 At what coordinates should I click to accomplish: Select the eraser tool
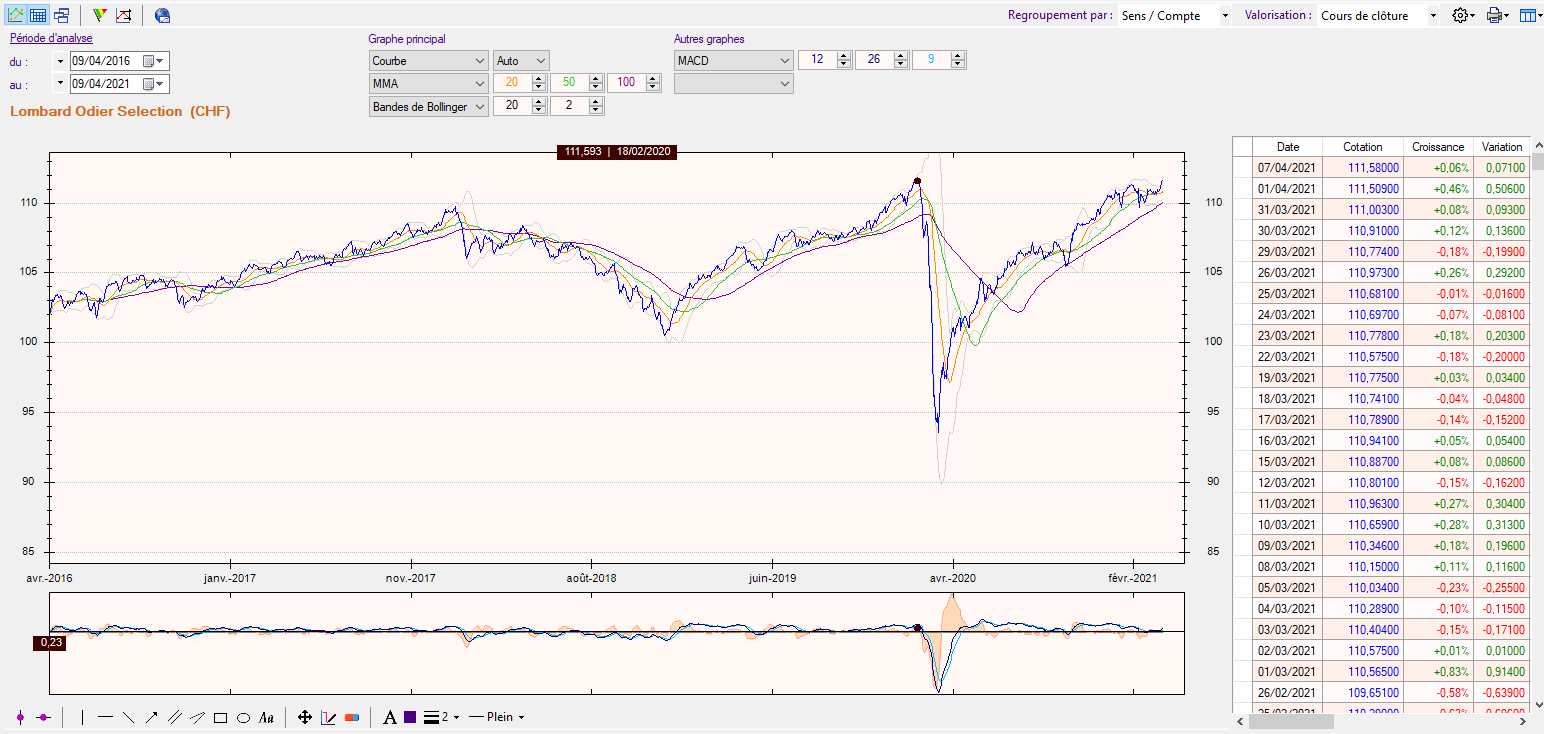tap(351, 717)
